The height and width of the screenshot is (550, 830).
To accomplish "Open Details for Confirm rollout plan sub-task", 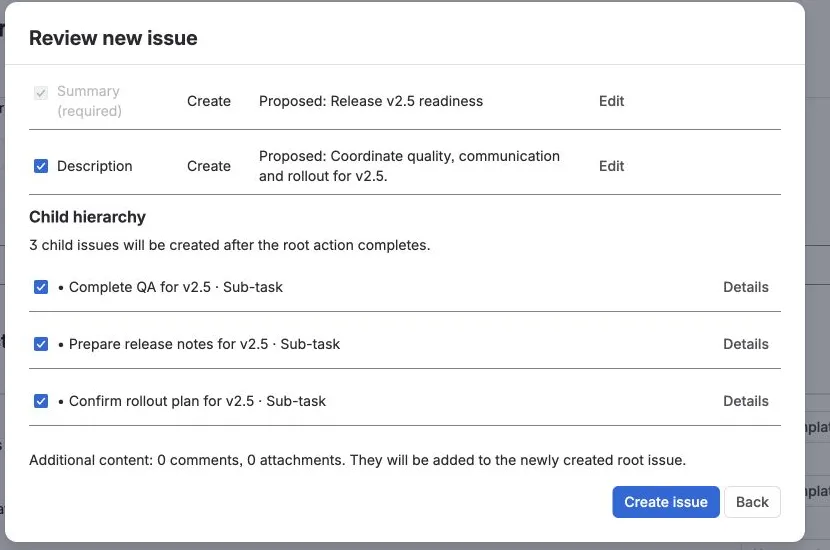I will pos(745,401).
